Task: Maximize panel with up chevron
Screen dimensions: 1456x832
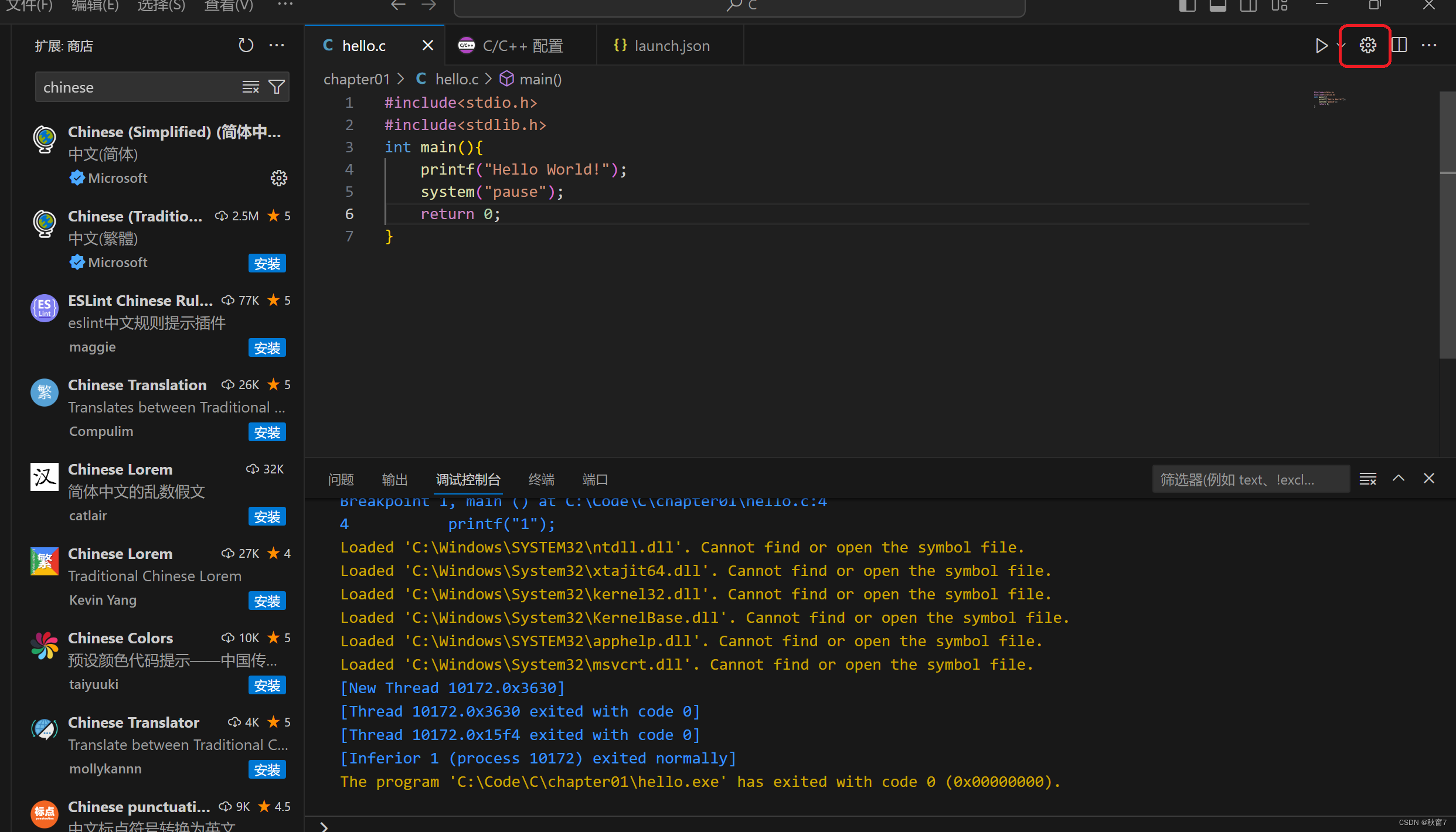Action: tap(1399, 479)
